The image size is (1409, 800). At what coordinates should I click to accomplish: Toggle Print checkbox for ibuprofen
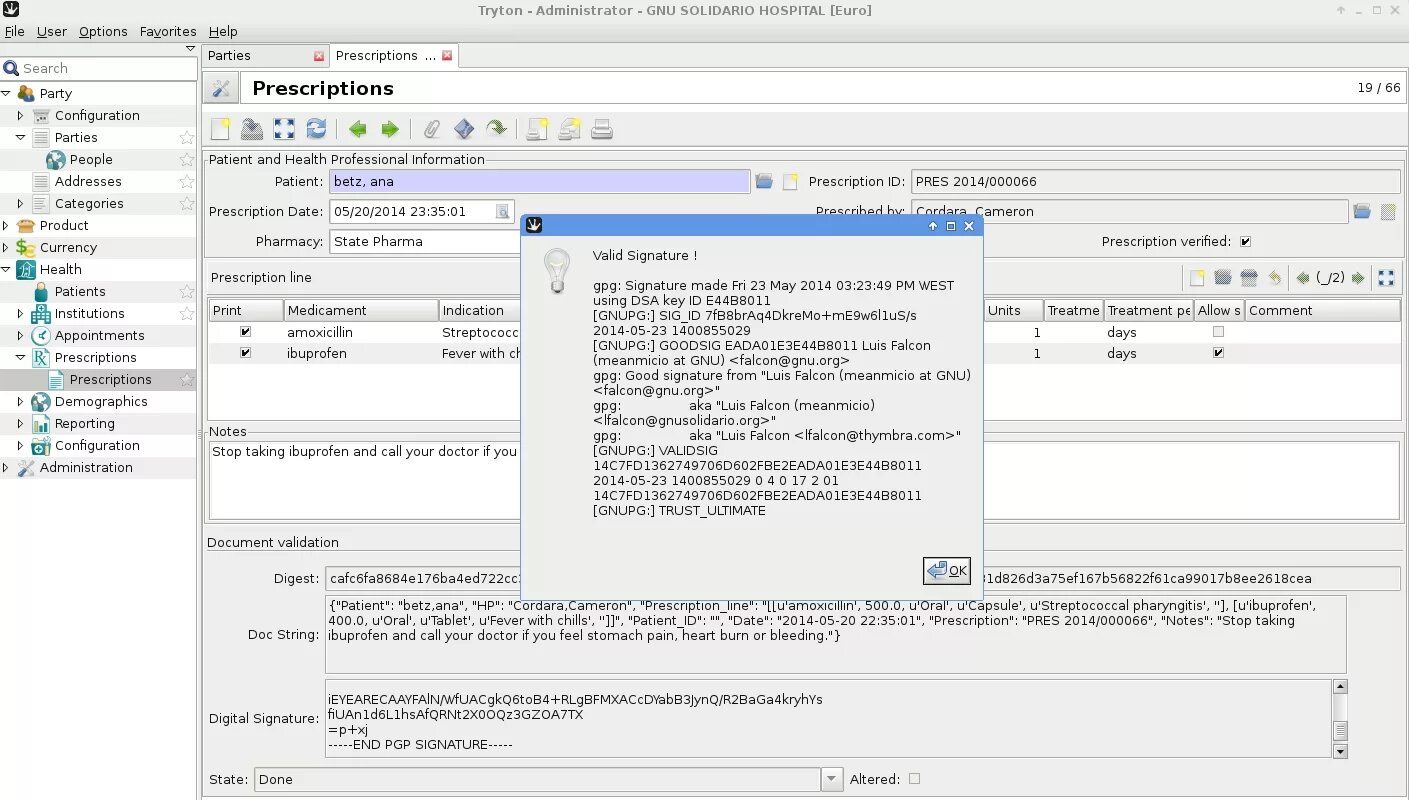[x=245, y=353]
